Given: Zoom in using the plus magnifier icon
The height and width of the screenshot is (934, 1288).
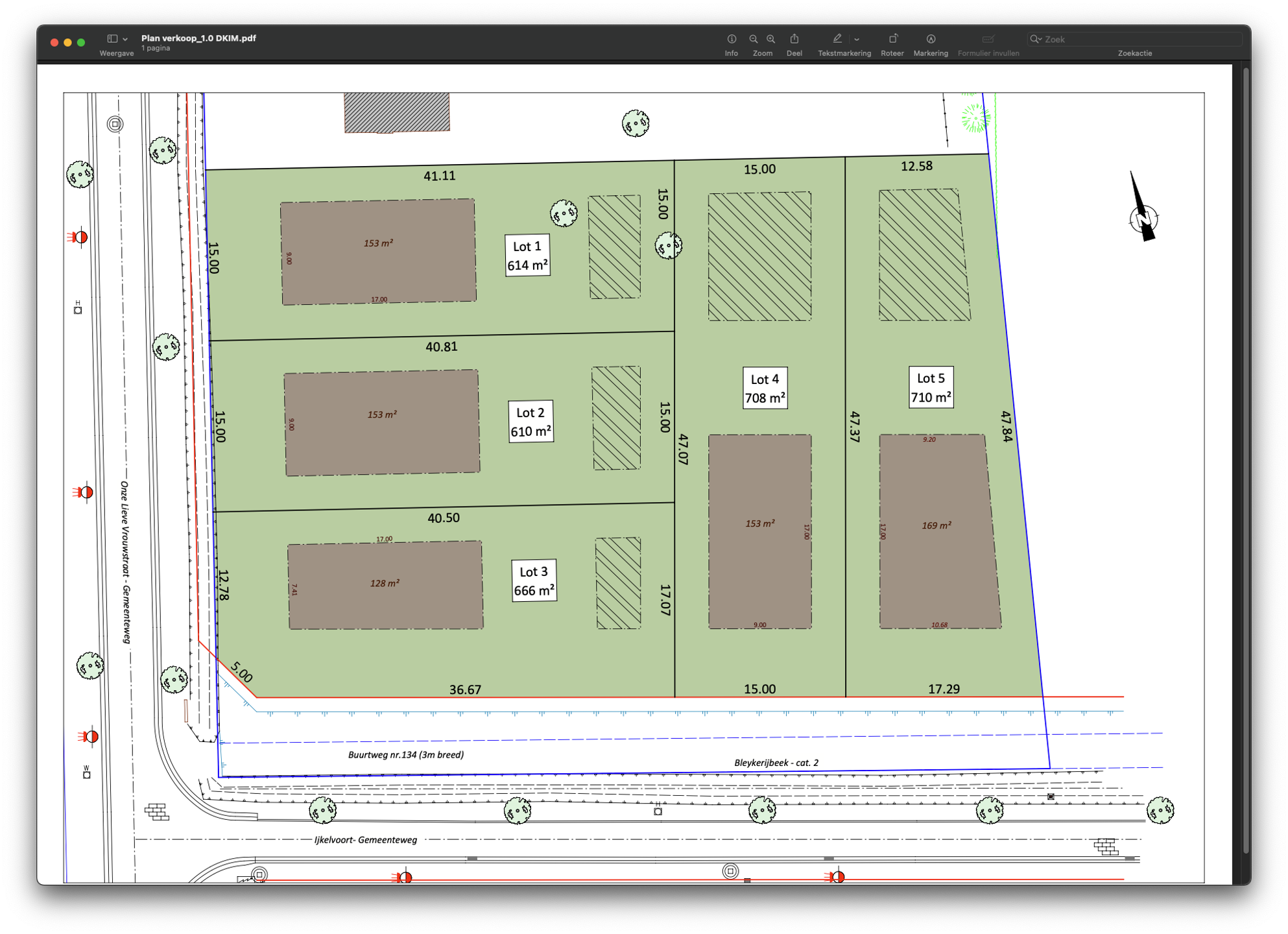Looking at the screenshot, I should point(770,39).
